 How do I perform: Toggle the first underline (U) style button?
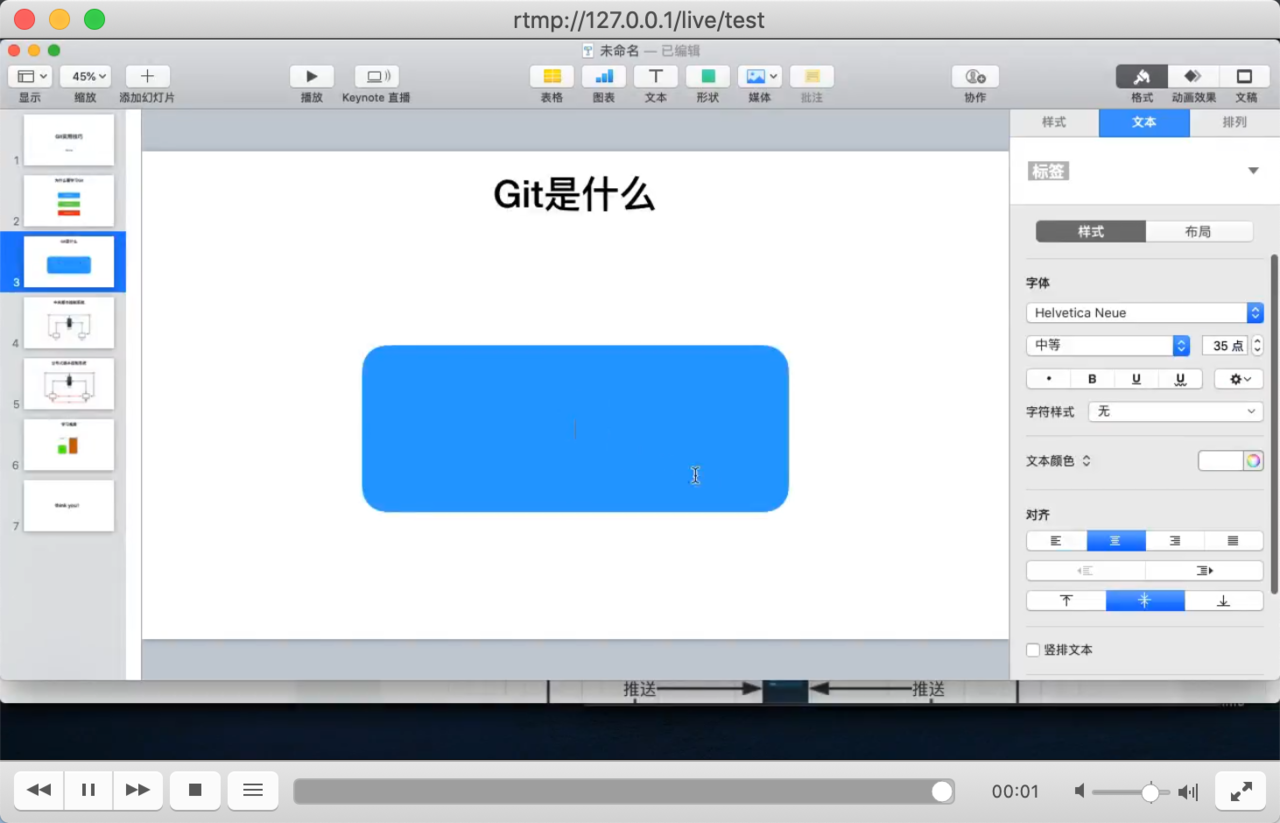[x=1136, y=379]
